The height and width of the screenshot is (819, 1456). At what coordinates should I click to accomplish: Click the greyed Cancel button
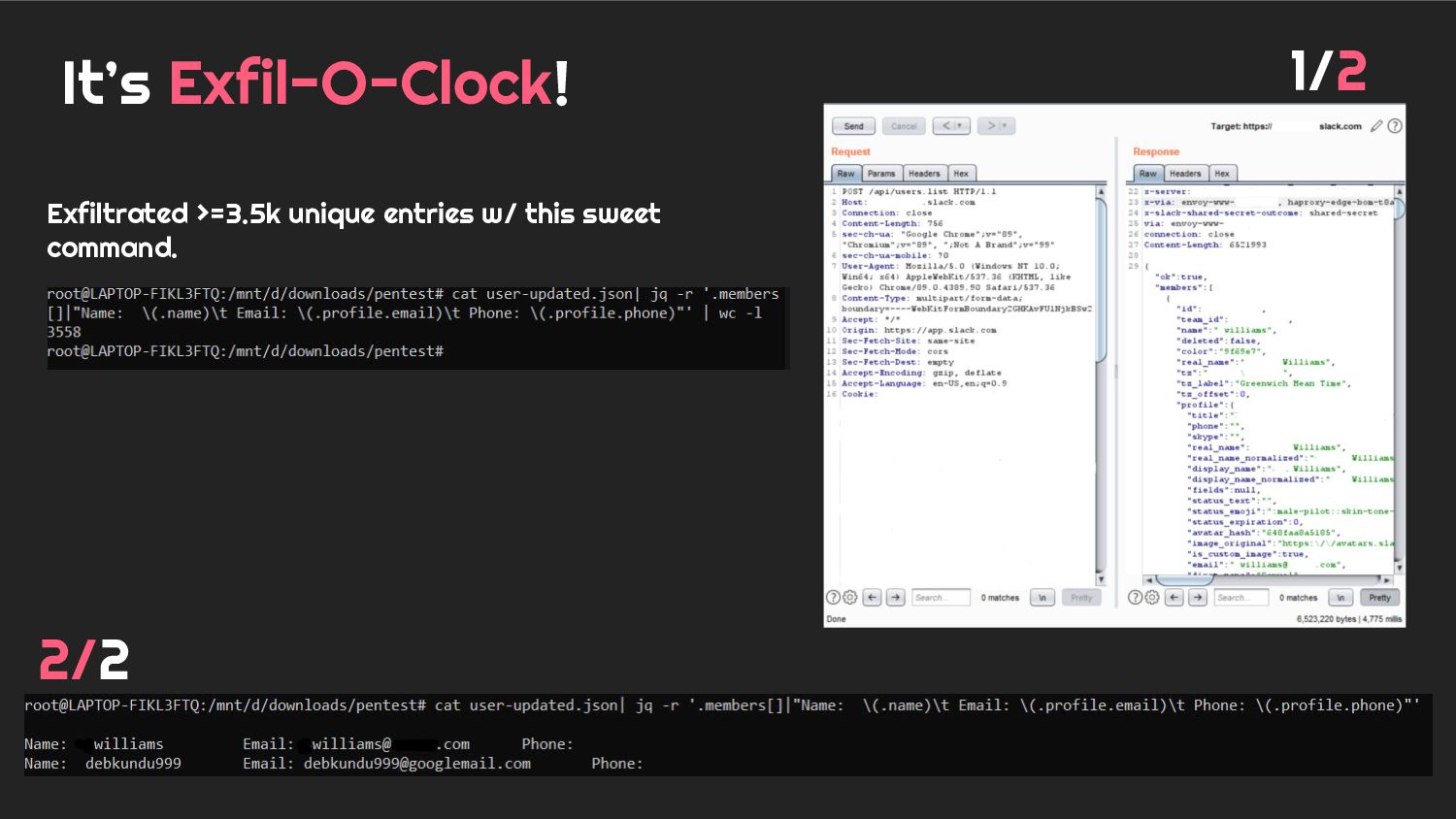pos(904,126)
